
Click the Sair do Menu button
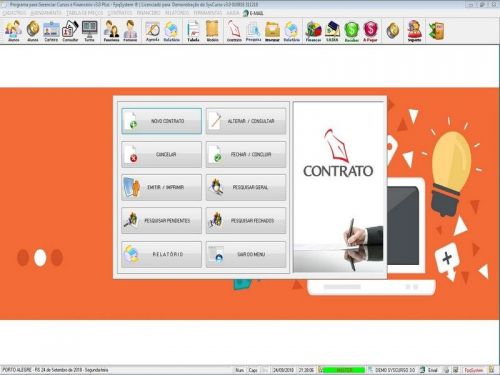click(x=246, y=254)
